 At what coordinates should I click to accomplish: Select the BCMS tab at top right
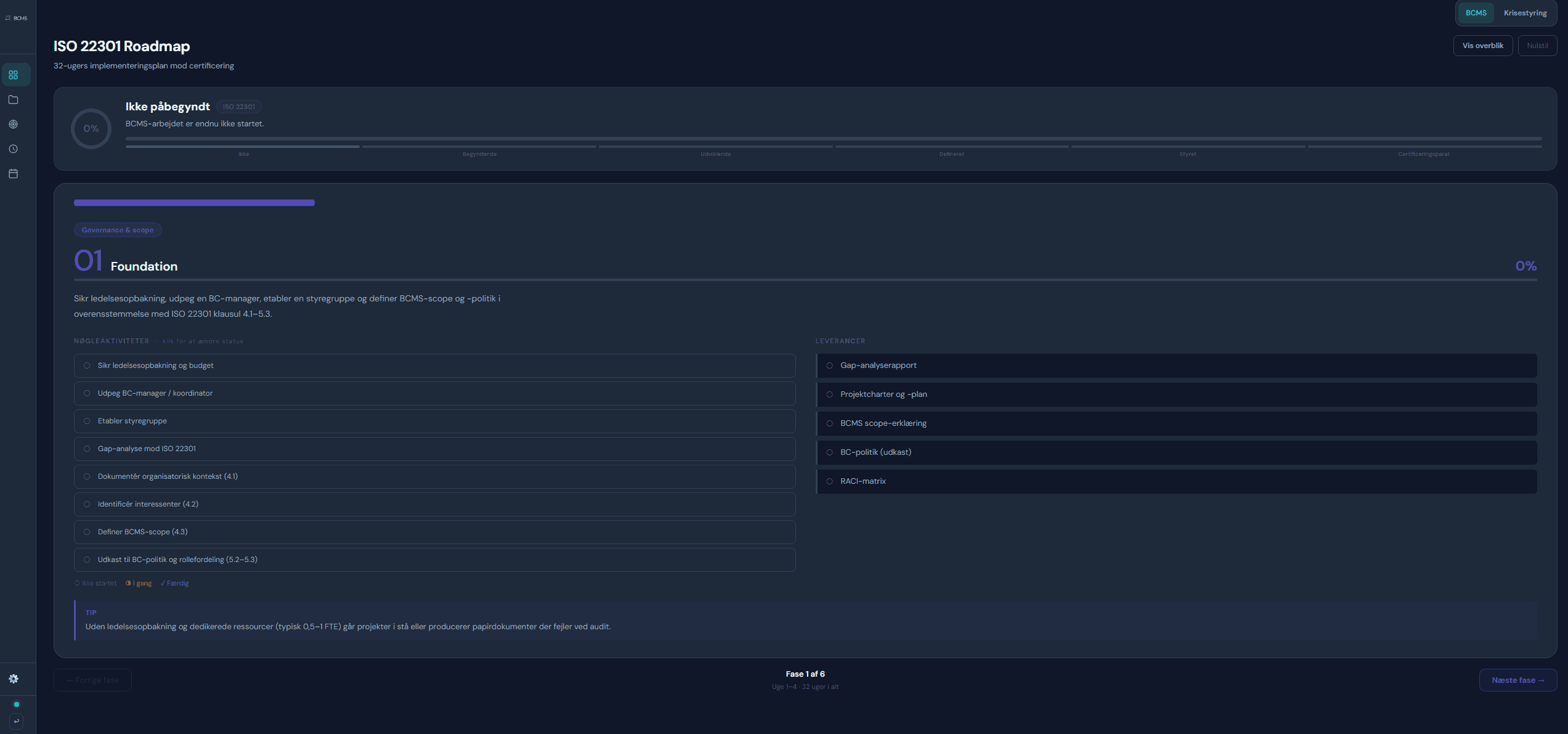(1476, 13)
